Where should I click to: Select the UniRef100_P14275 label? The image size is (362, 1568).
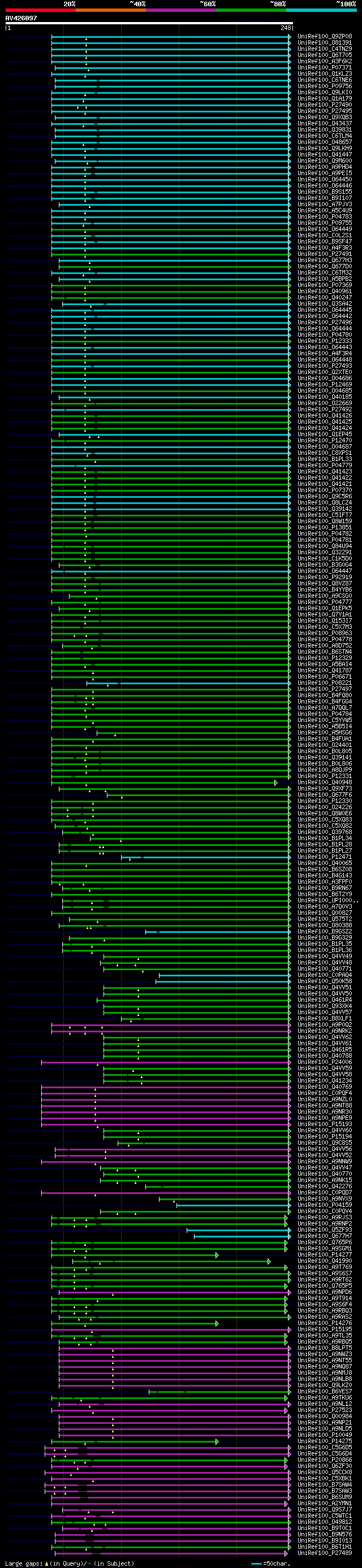324,1441
